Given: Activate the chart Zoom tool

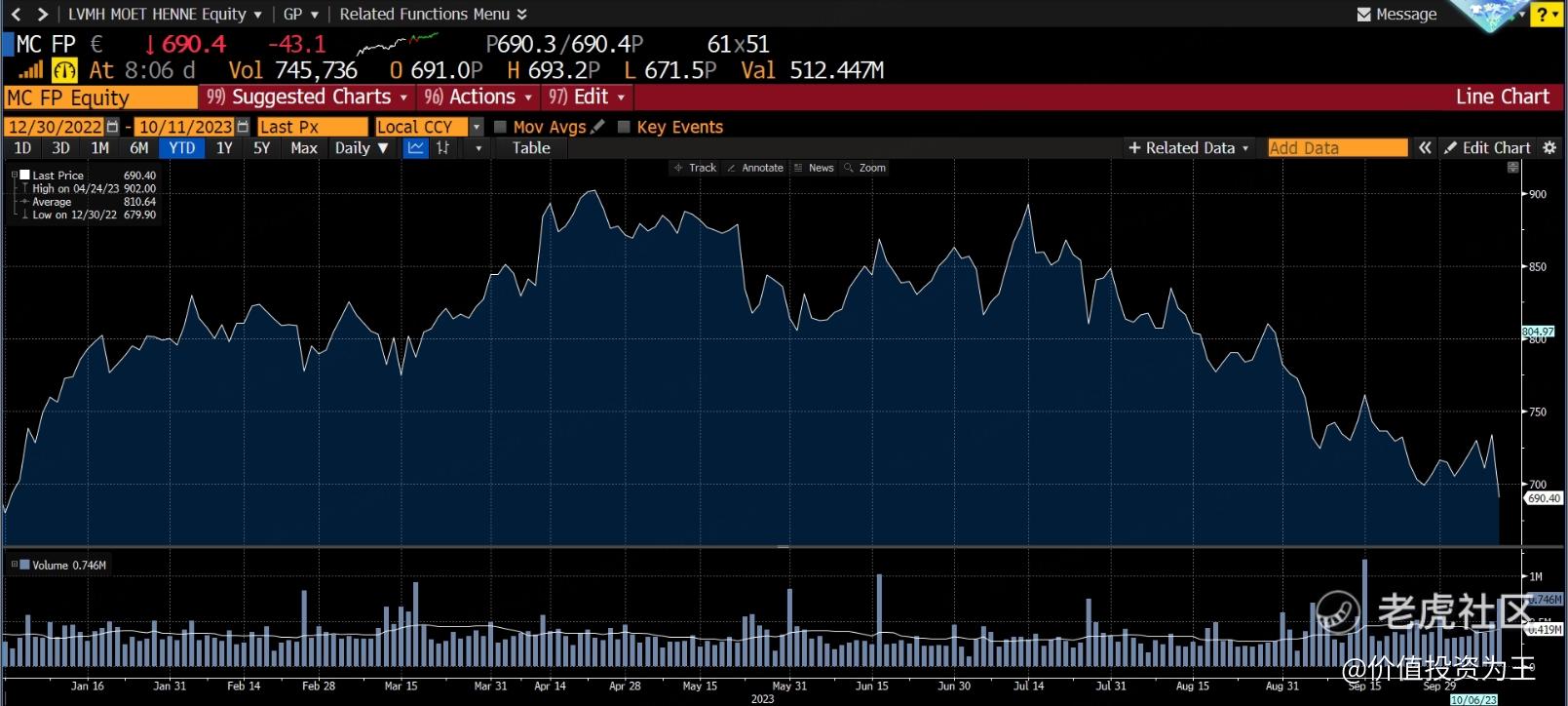Looking at the screenshot, I should point(865,168).
